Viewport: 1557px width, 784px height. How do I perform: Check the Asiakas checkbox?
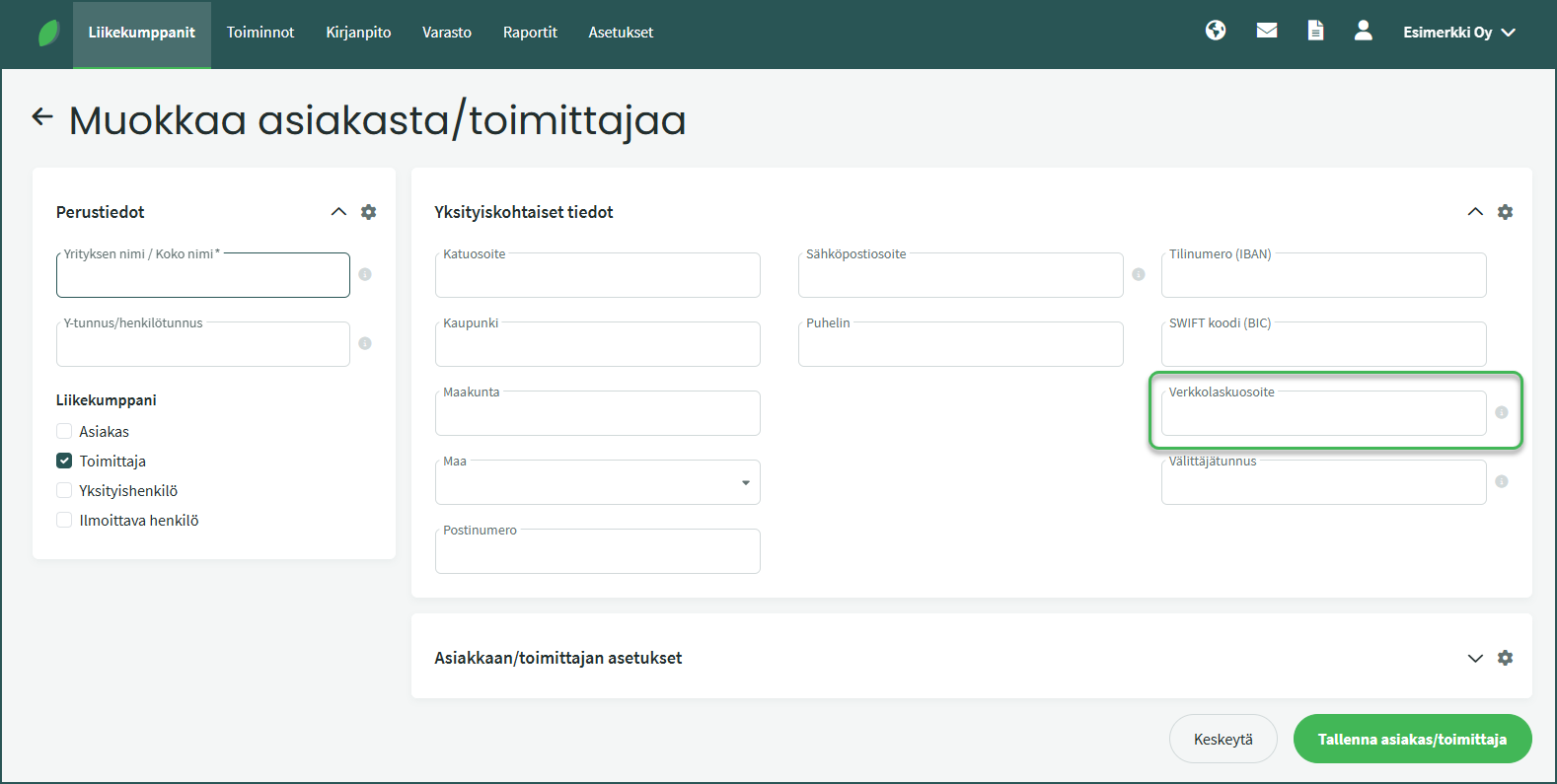64,431
